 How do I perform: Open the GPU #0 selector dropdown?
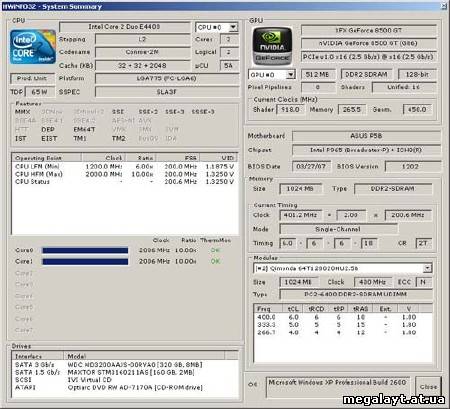click(x=291, y=74)
